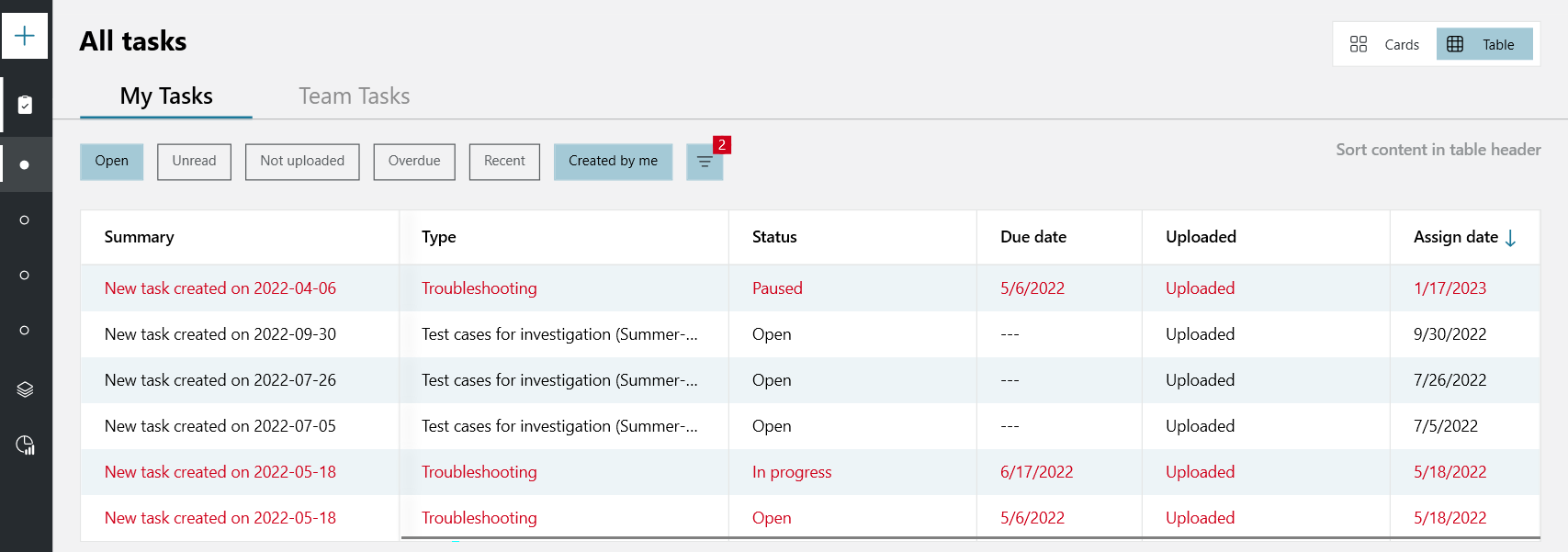Enable the Overdue filter chip
The image size is (1568, 552).
tap(414, 162)
